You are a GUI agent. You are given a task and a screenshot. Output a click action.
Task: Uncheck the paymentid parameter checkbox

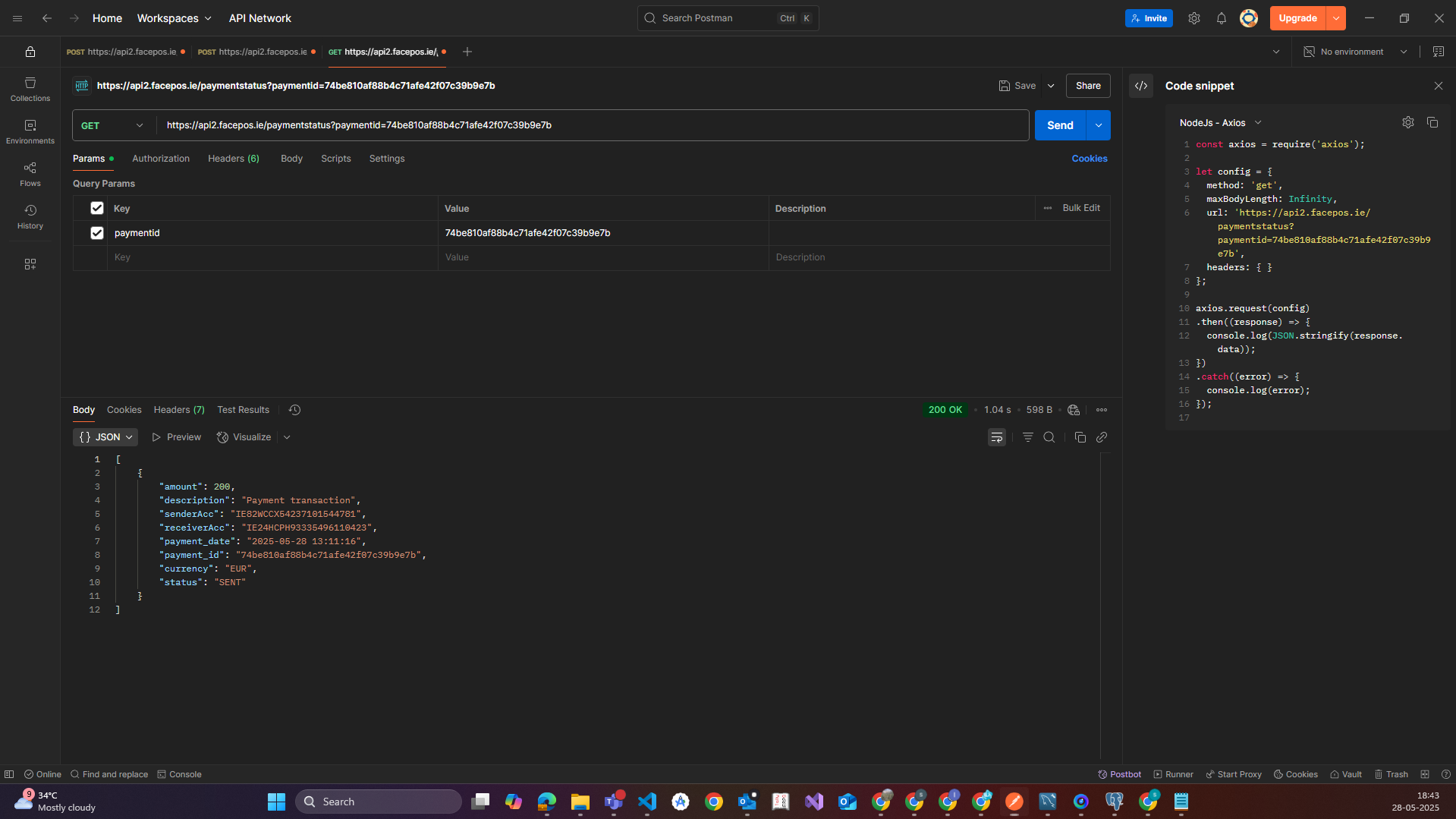(x=97, y=233)
